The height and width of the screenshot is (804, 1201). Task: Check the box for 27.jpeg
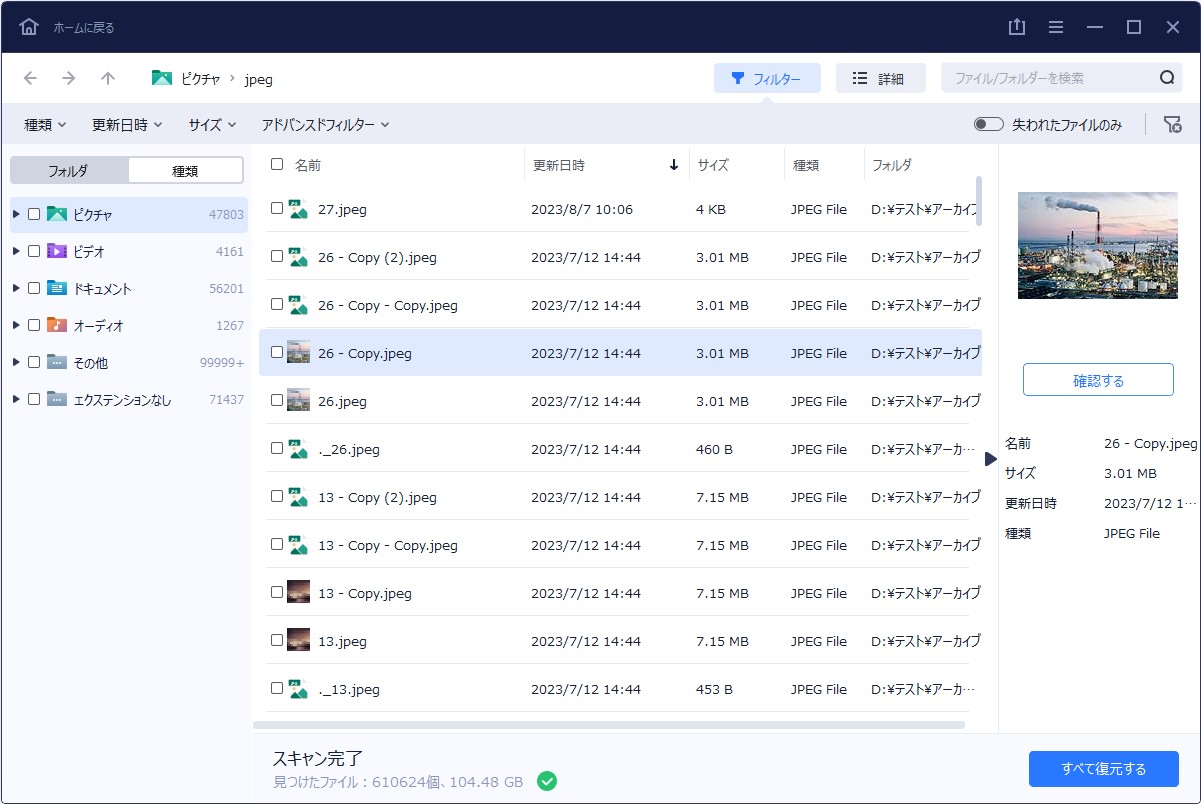point(277,209)
